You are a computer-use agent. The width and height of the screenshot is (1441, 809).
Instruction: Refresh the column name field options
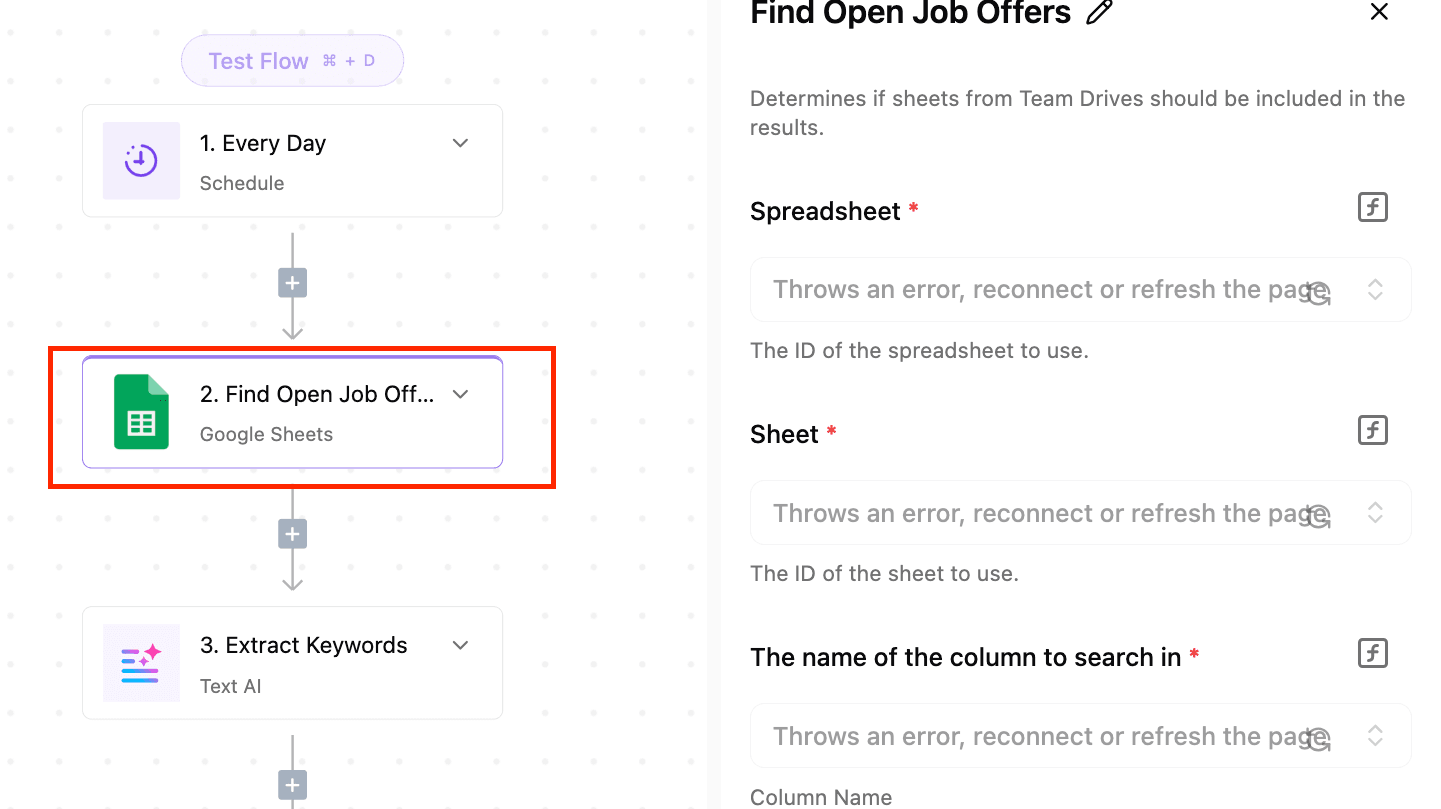tap(1320, 739)
